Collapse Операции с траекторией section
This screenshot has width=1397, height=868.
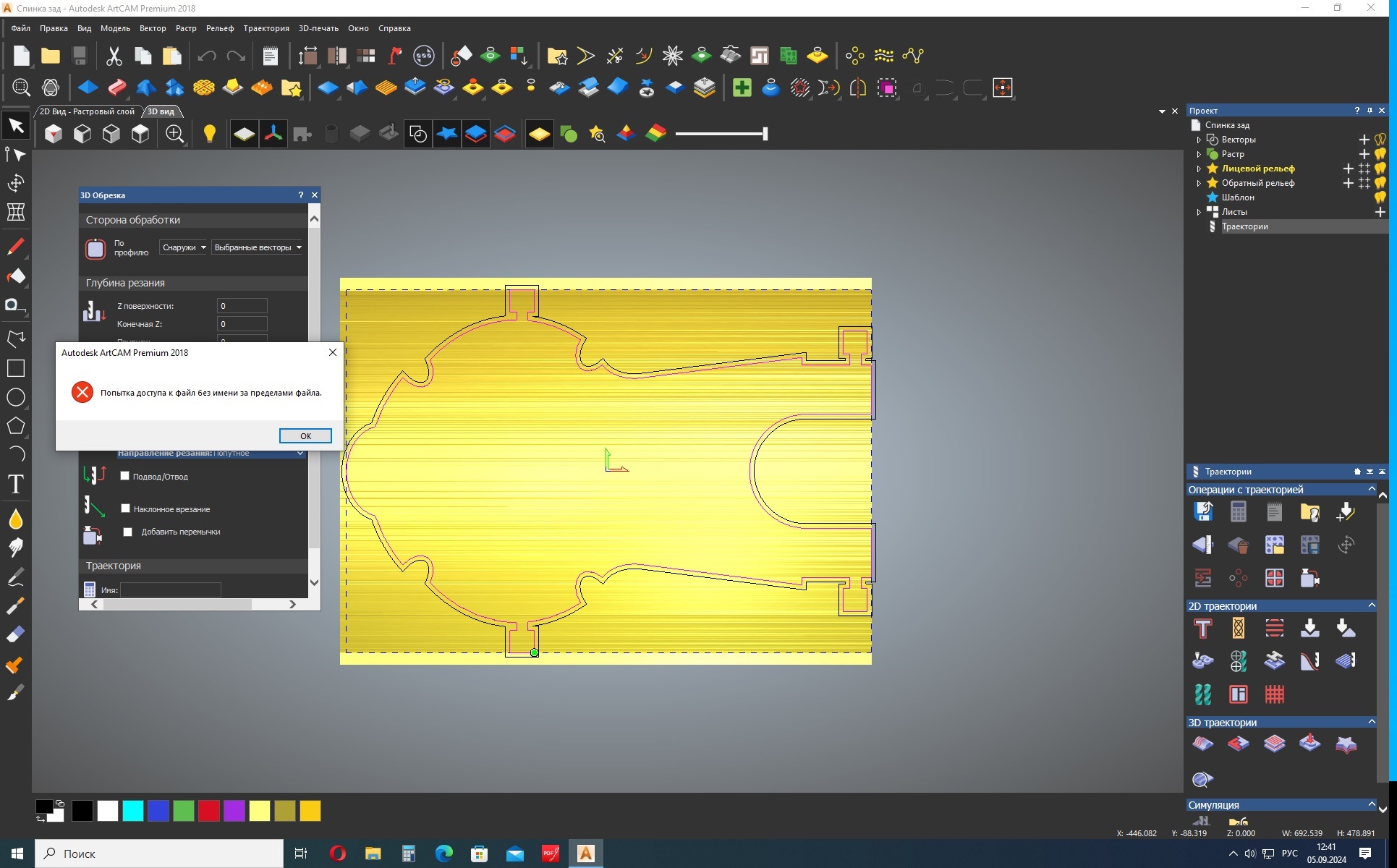(1372, 489)
